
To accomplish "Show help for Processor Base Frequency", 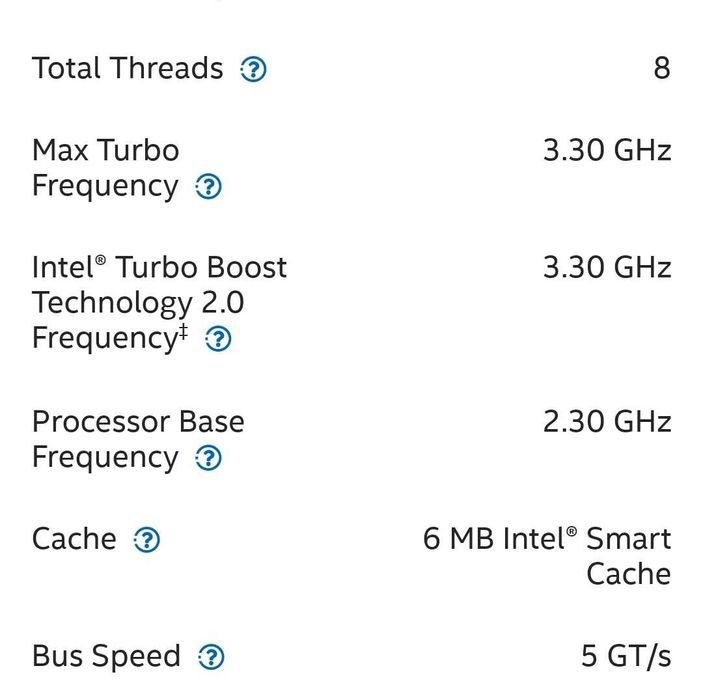I will pos(208,459).
